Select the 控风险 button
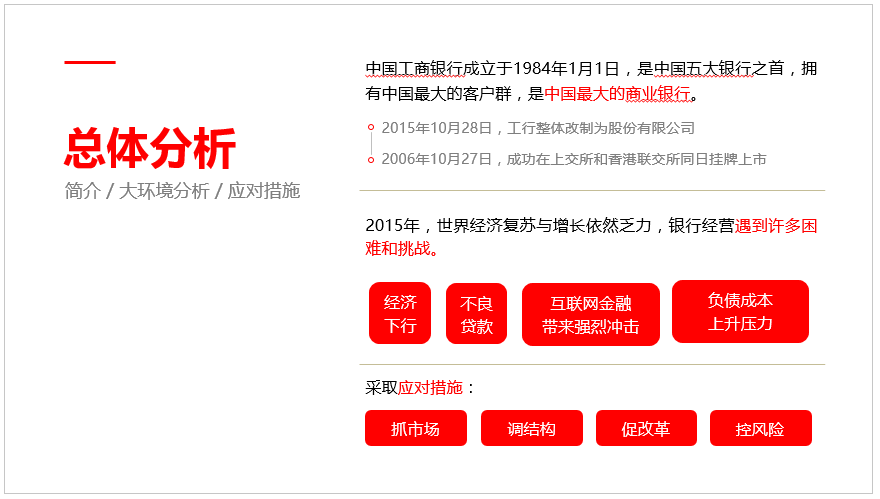 (x=760, y=428)
